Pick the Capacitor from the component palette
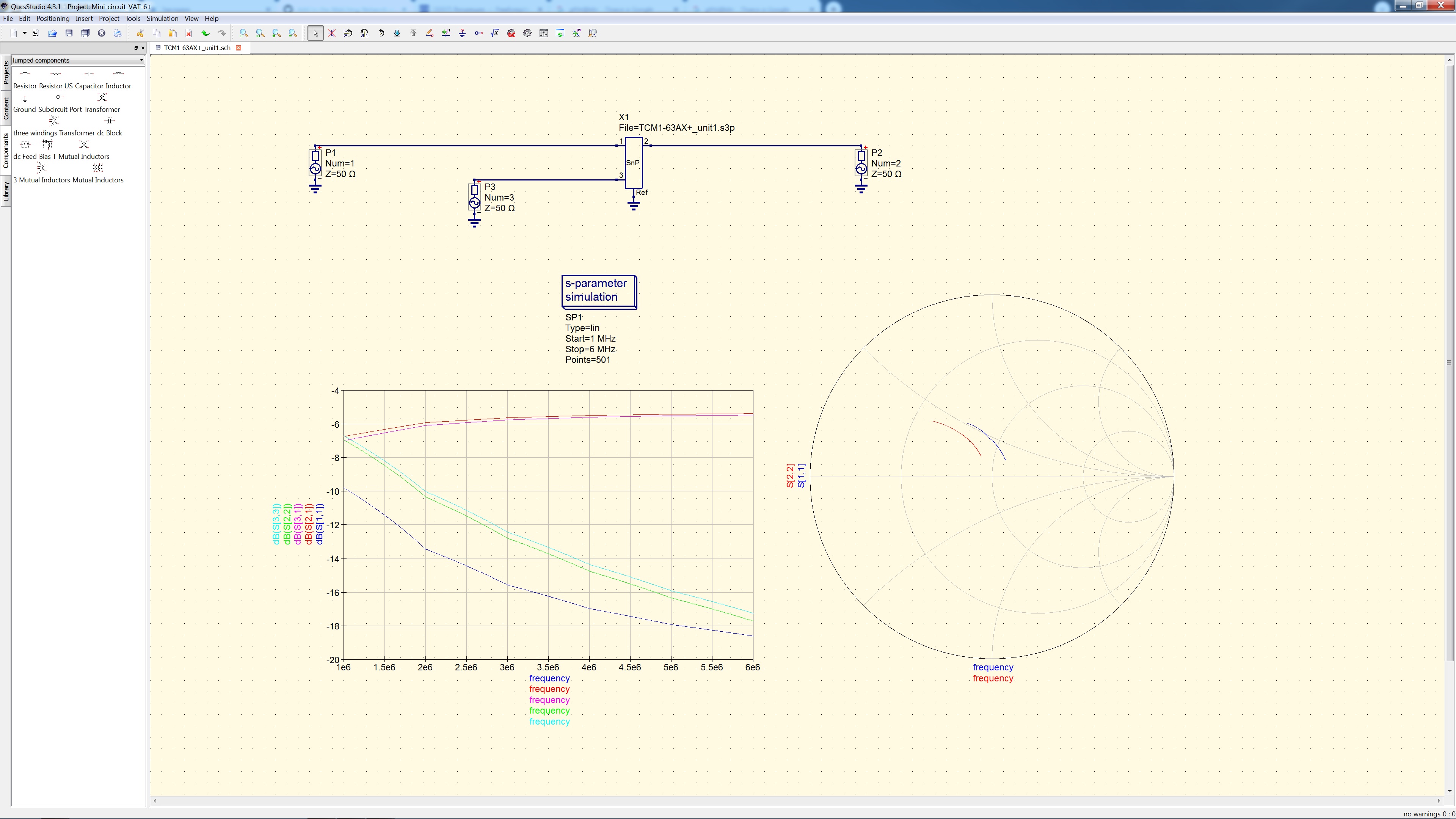 [x=89, y=74]
